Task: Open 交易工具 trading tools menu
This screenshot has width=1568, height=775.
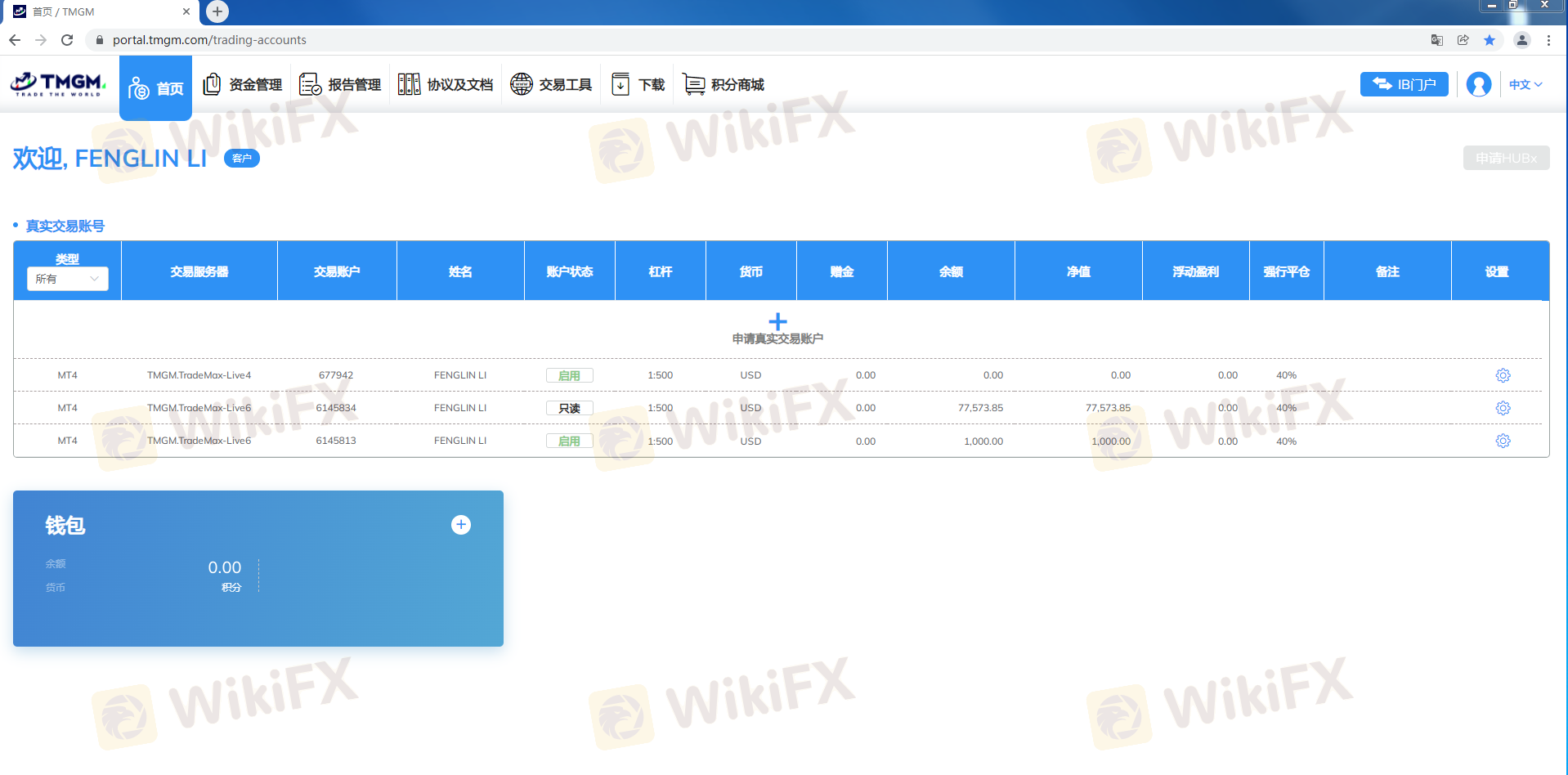Action: pos(551,84)
